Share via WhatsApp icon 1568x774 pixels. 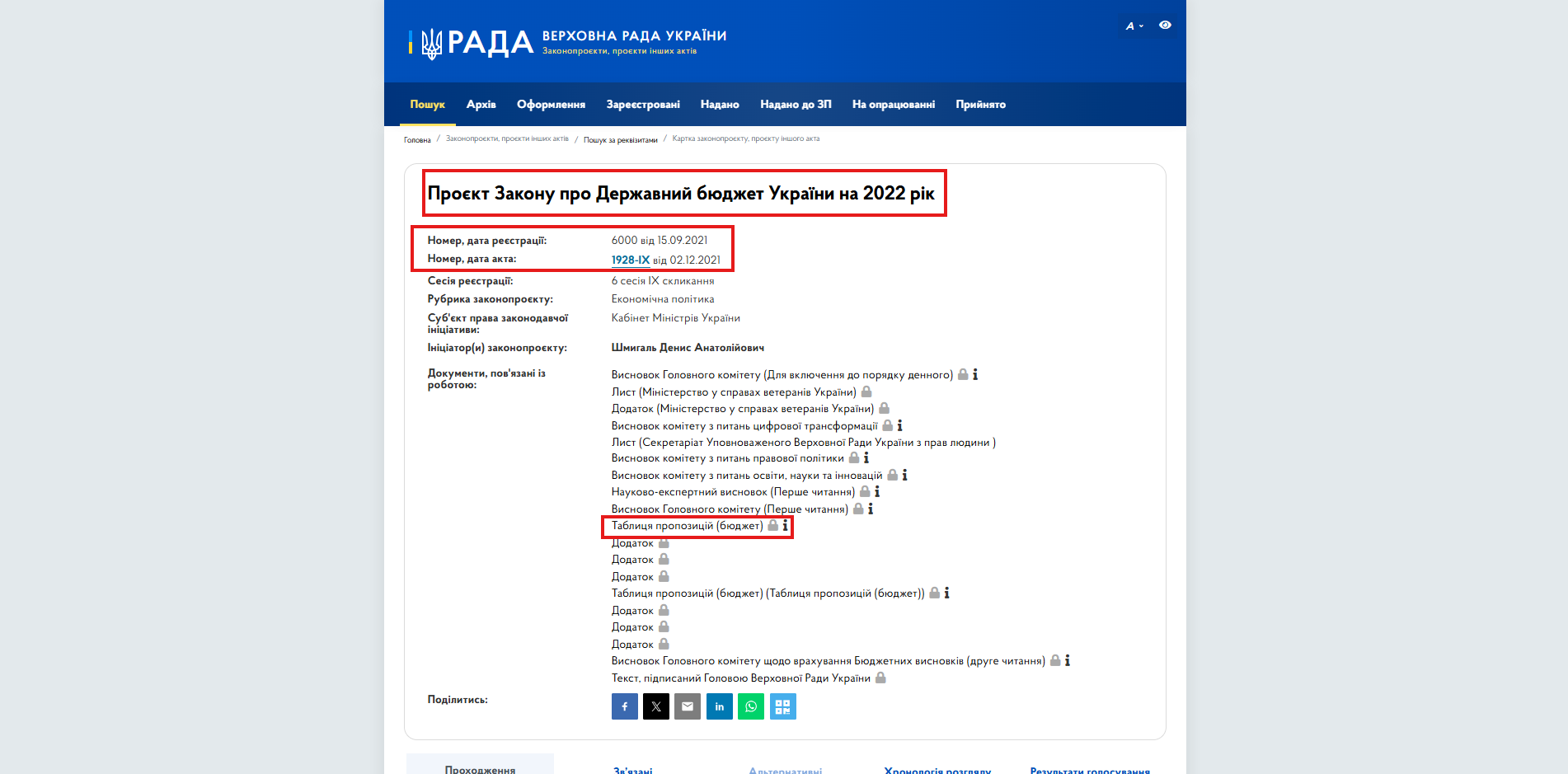coord(751,706)
